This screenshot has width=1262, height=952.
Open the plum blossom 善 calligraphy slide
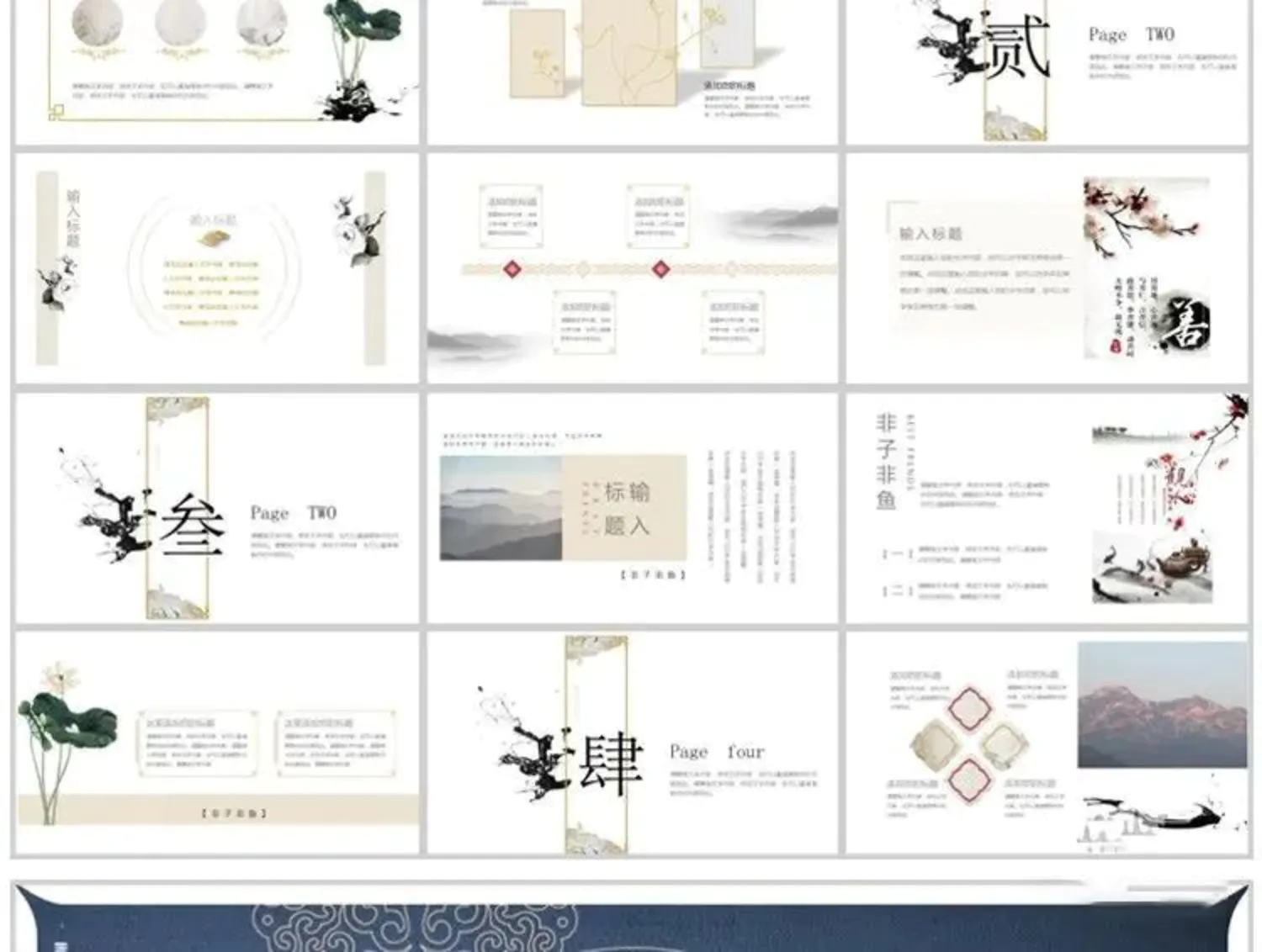coord(1047,268)
